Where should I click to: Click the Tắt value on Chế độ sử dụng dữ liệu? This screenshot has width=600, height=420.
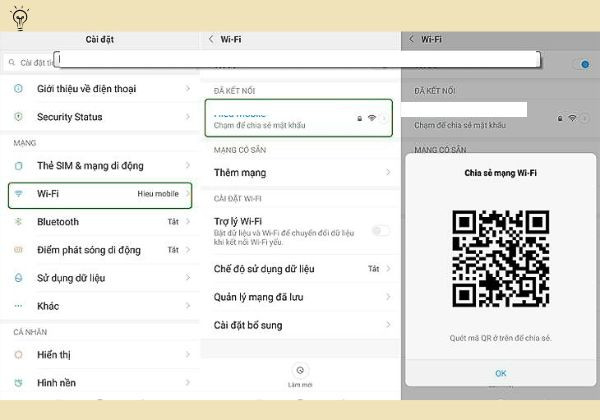click(x=373, y=269)
